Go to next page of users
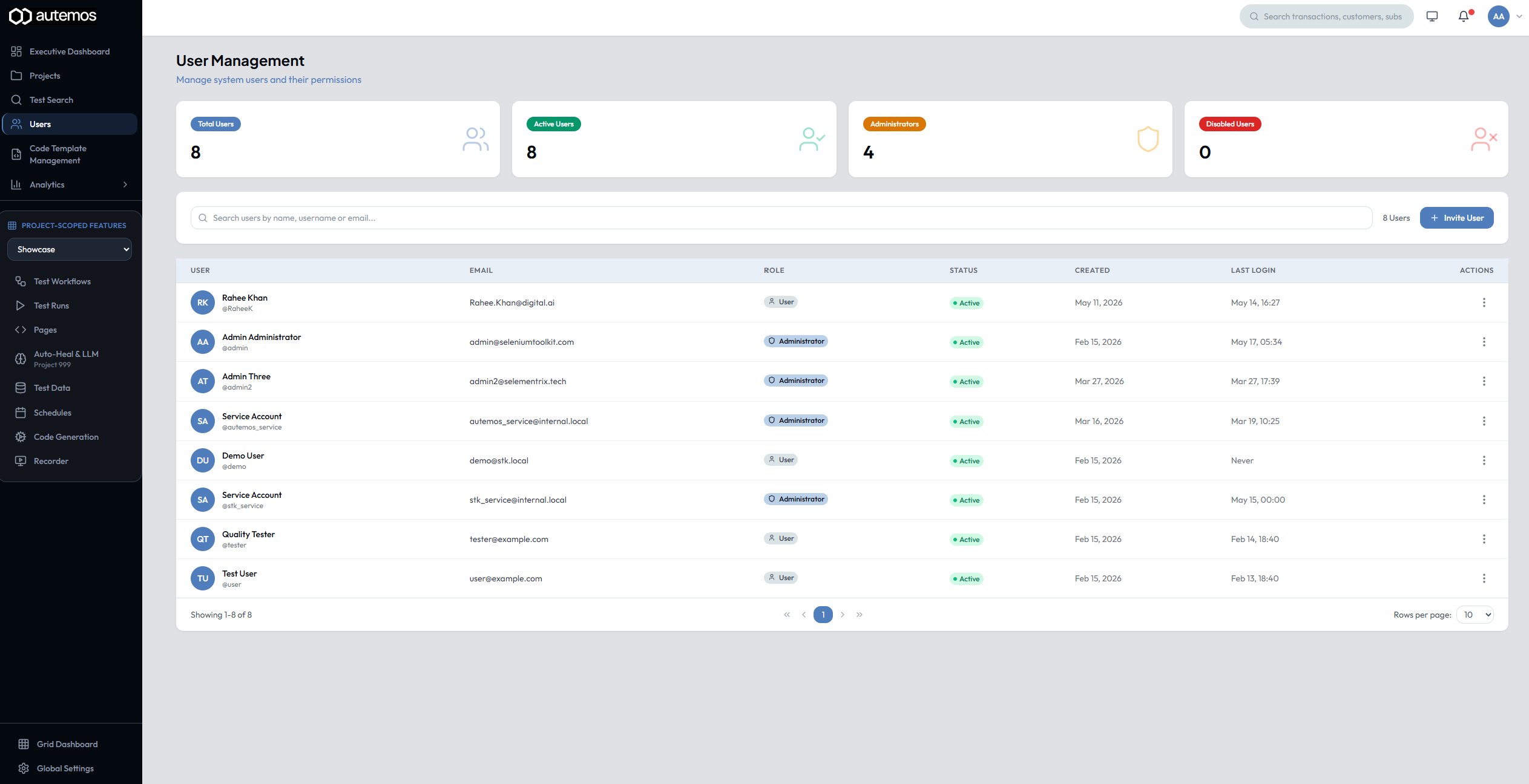 tap(843, 615)
